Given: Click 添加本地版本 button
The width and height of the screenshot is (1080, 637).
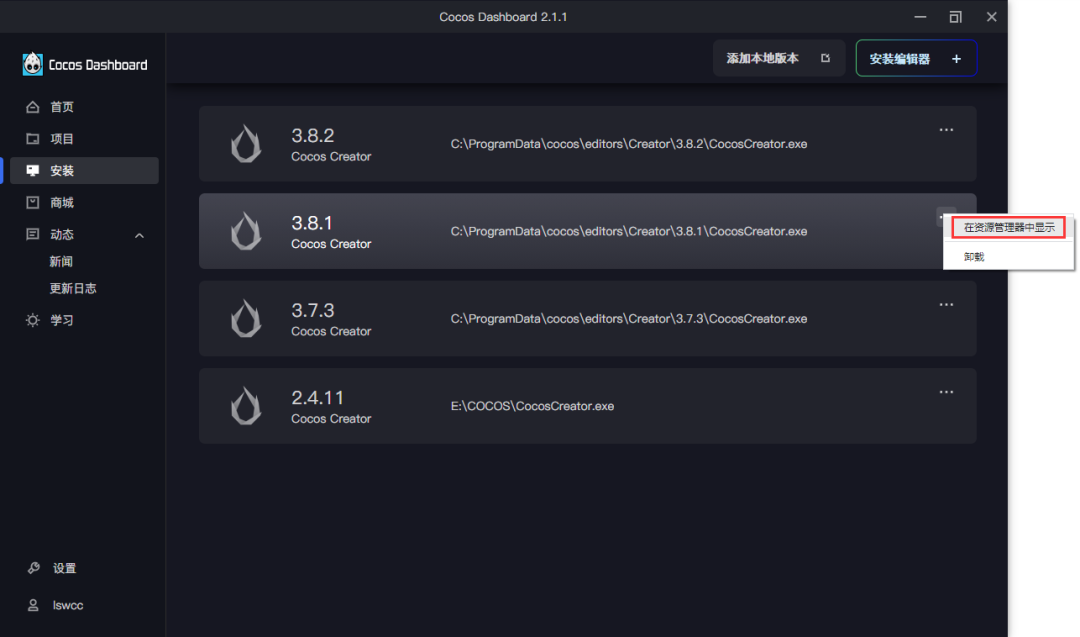Looking at the screenshot, I should point(779,59).
